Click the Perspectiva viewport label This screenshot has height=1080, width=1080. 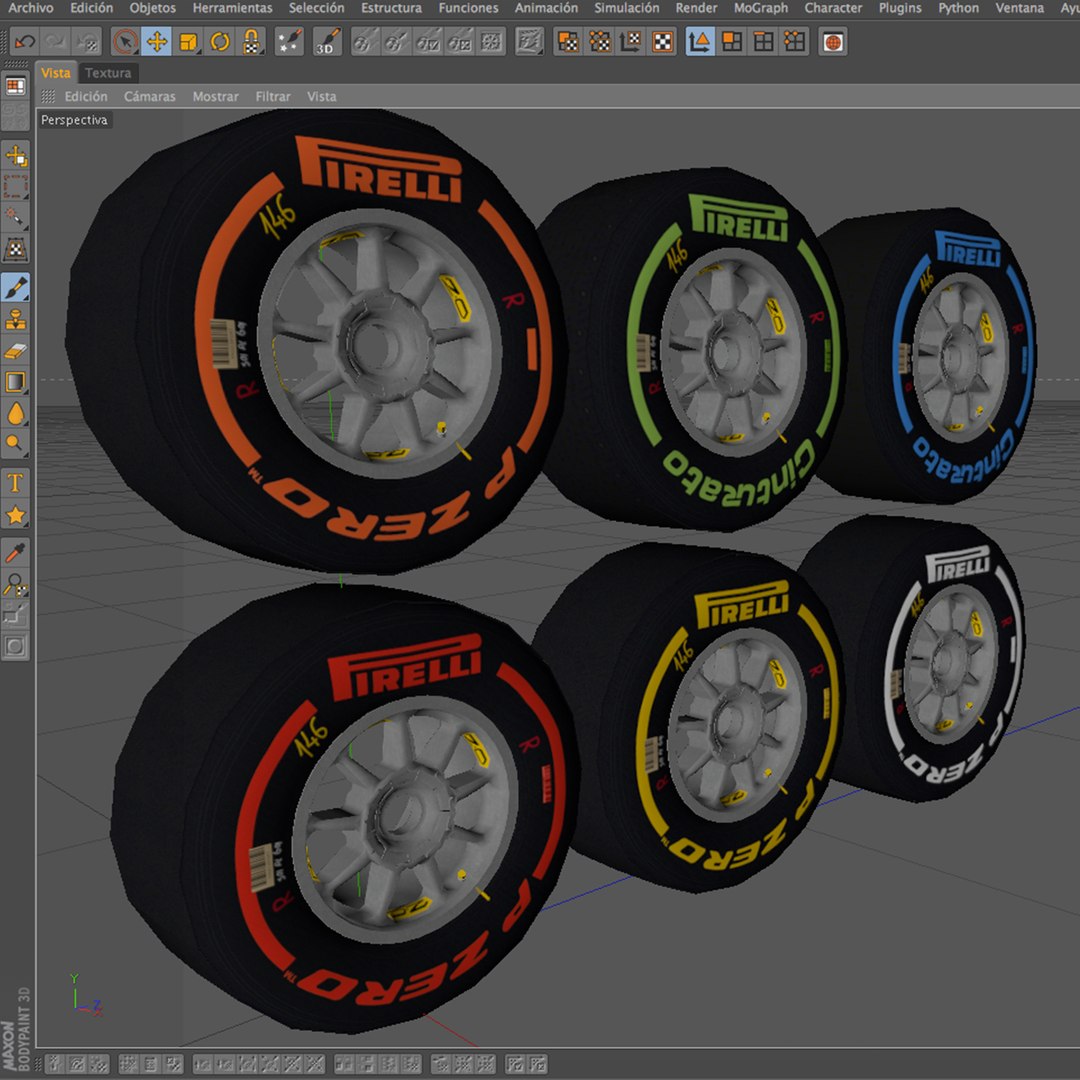pos(74,120)
